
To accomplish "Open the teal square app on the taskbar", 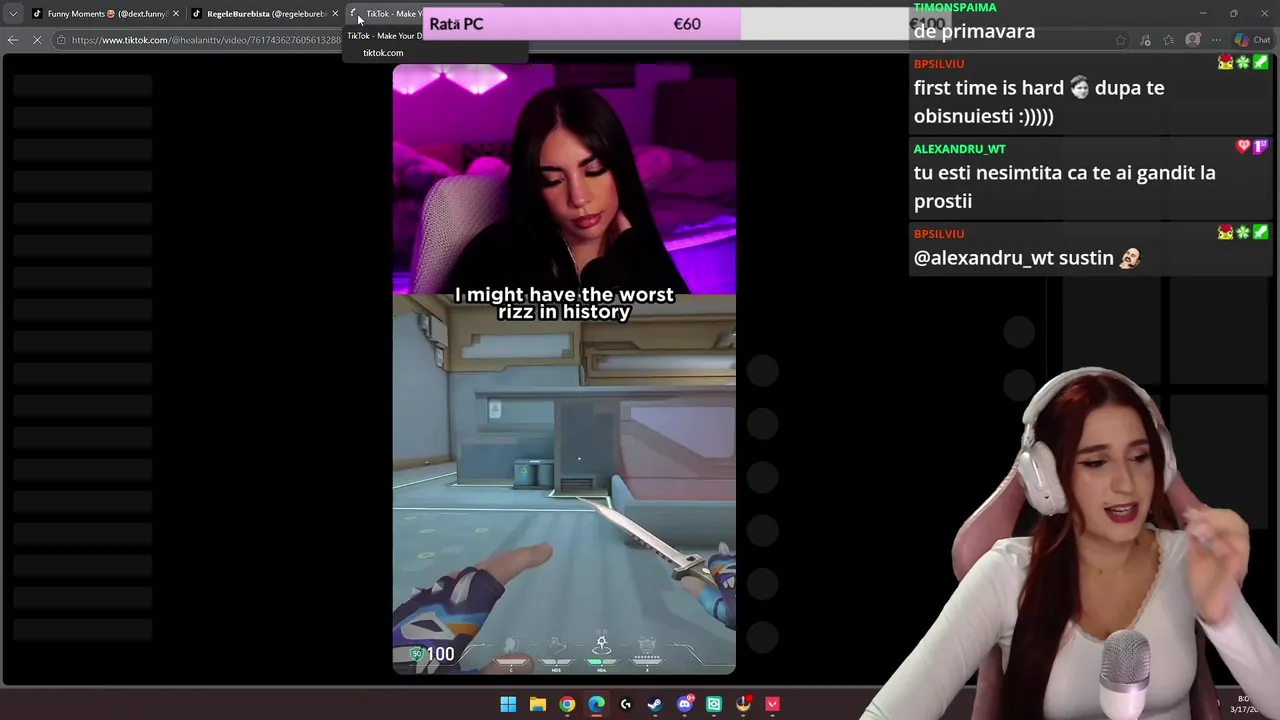I will (714, 704).
